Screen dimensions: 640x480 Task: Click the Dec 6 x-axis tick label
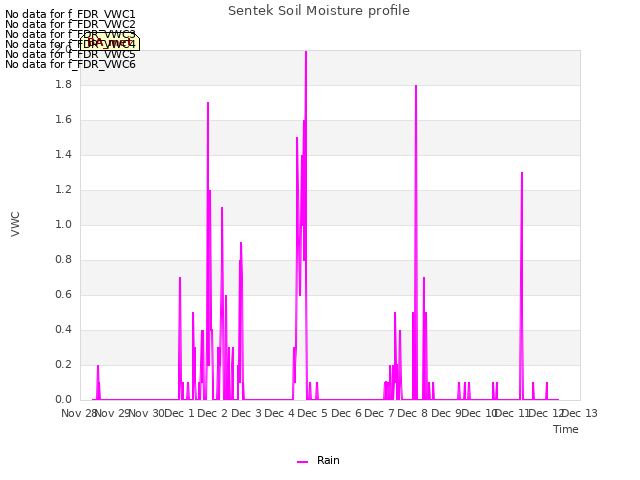coord(346,413)
